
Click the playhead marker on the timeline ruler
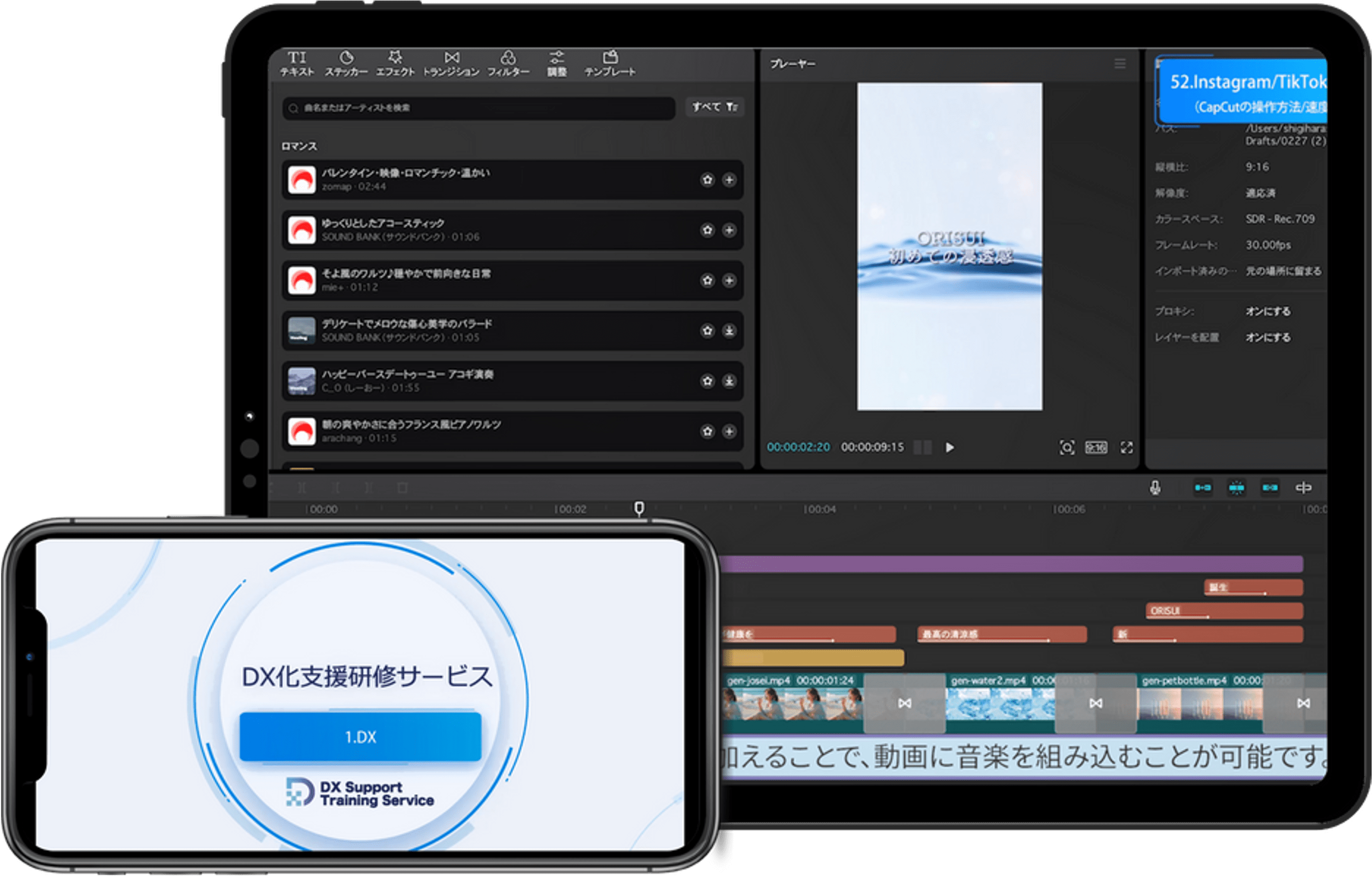tap(640, 507)
